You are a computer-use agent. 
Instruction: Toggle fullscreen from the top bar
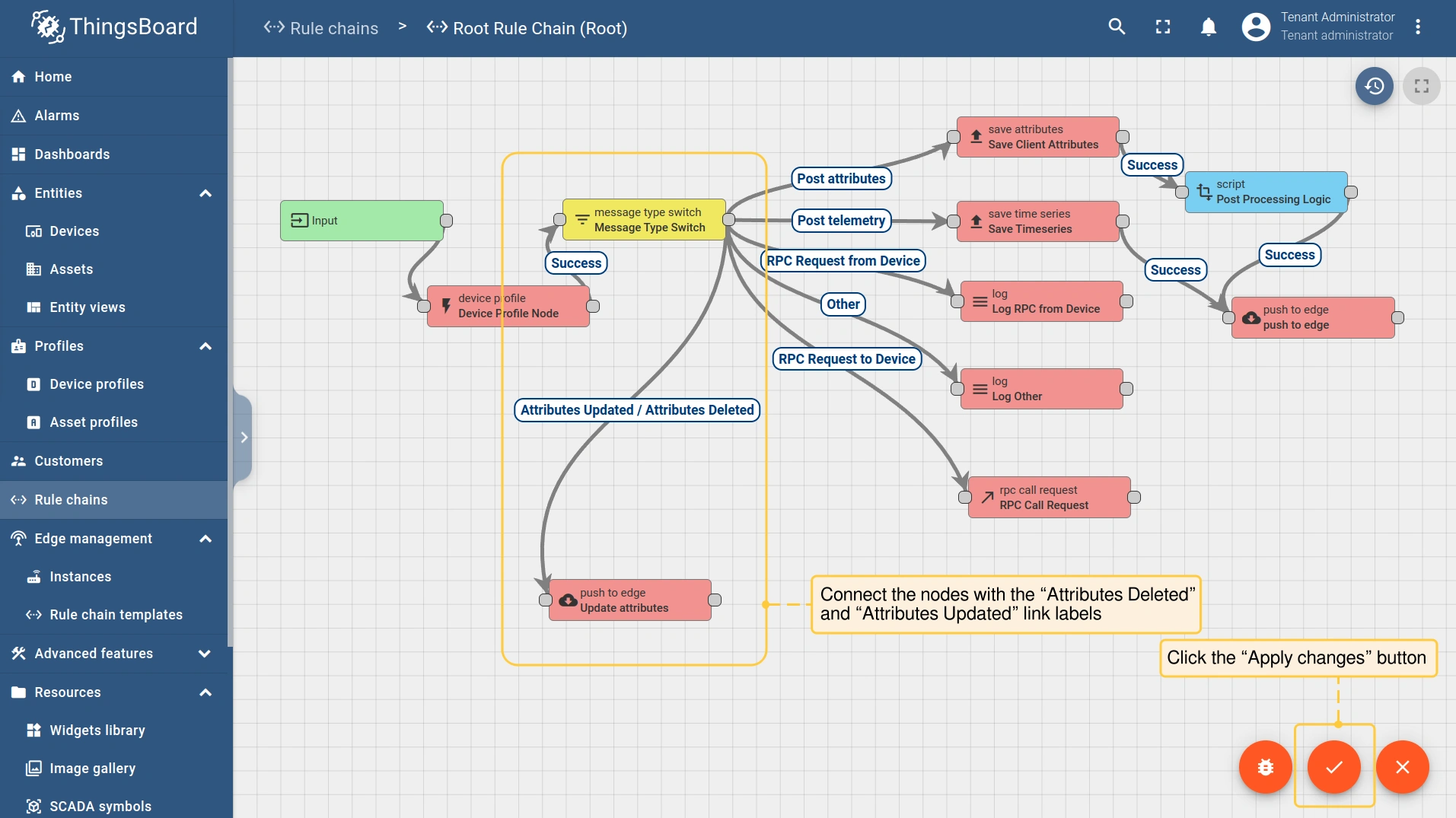click(x=1162, y=27)
